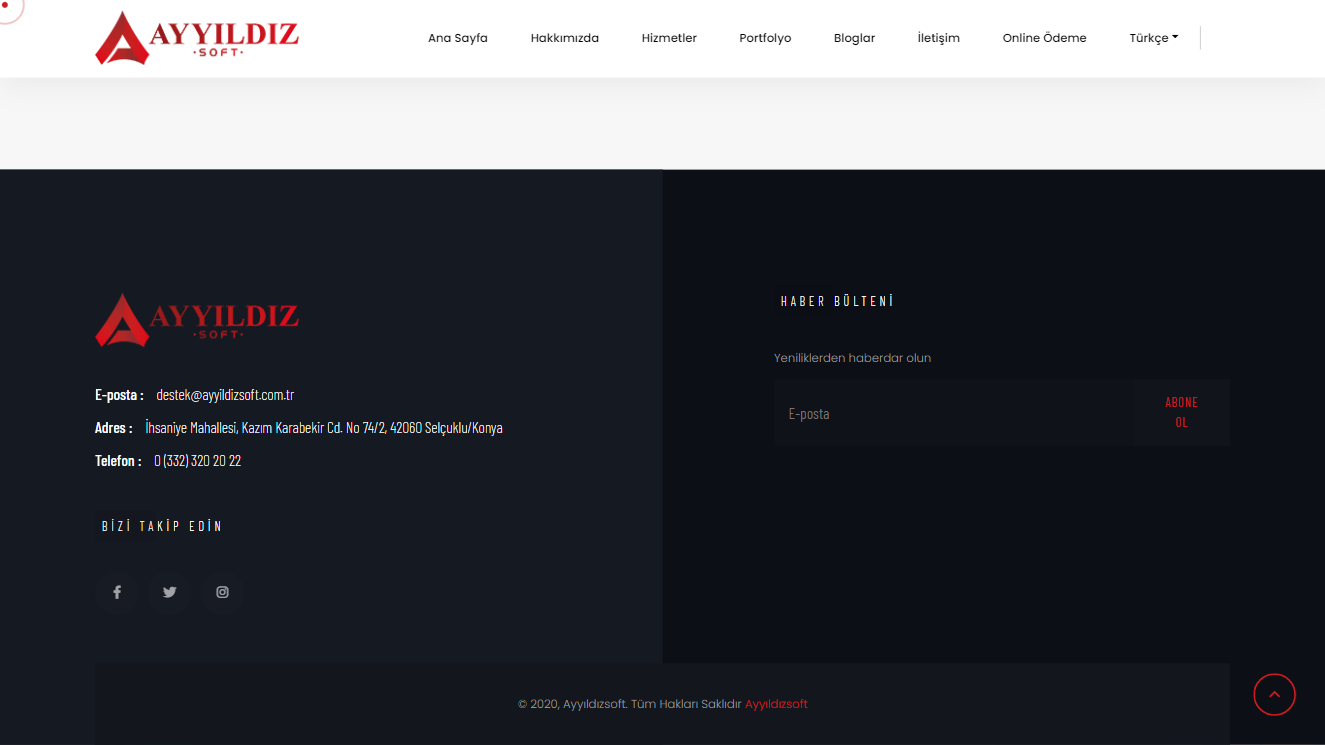Expand the Türkçe language dropdown
This screenshot has width=1325, height=745.
point(1153,38)
